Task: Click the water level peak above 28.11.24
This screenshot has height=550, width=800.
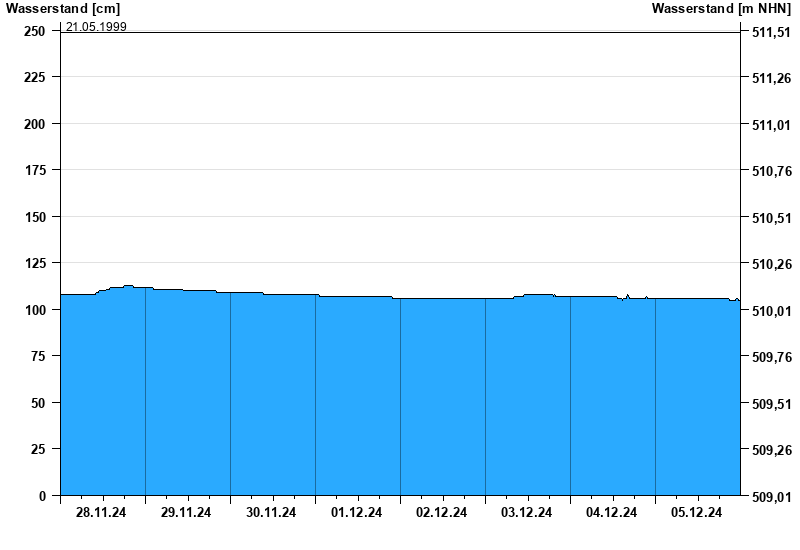Action: 128,286
